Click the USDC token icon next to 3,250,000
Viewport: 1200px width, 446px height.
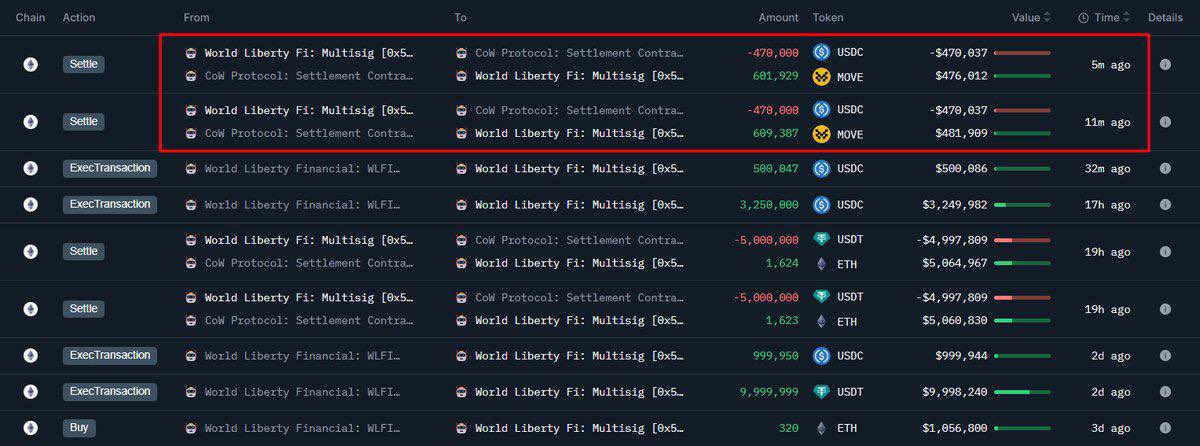(822, 204)
